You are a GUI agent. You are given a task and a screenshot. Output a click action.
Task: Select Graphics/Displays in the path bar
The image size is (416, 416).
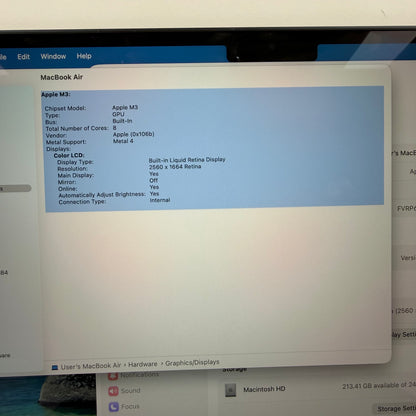192,363
